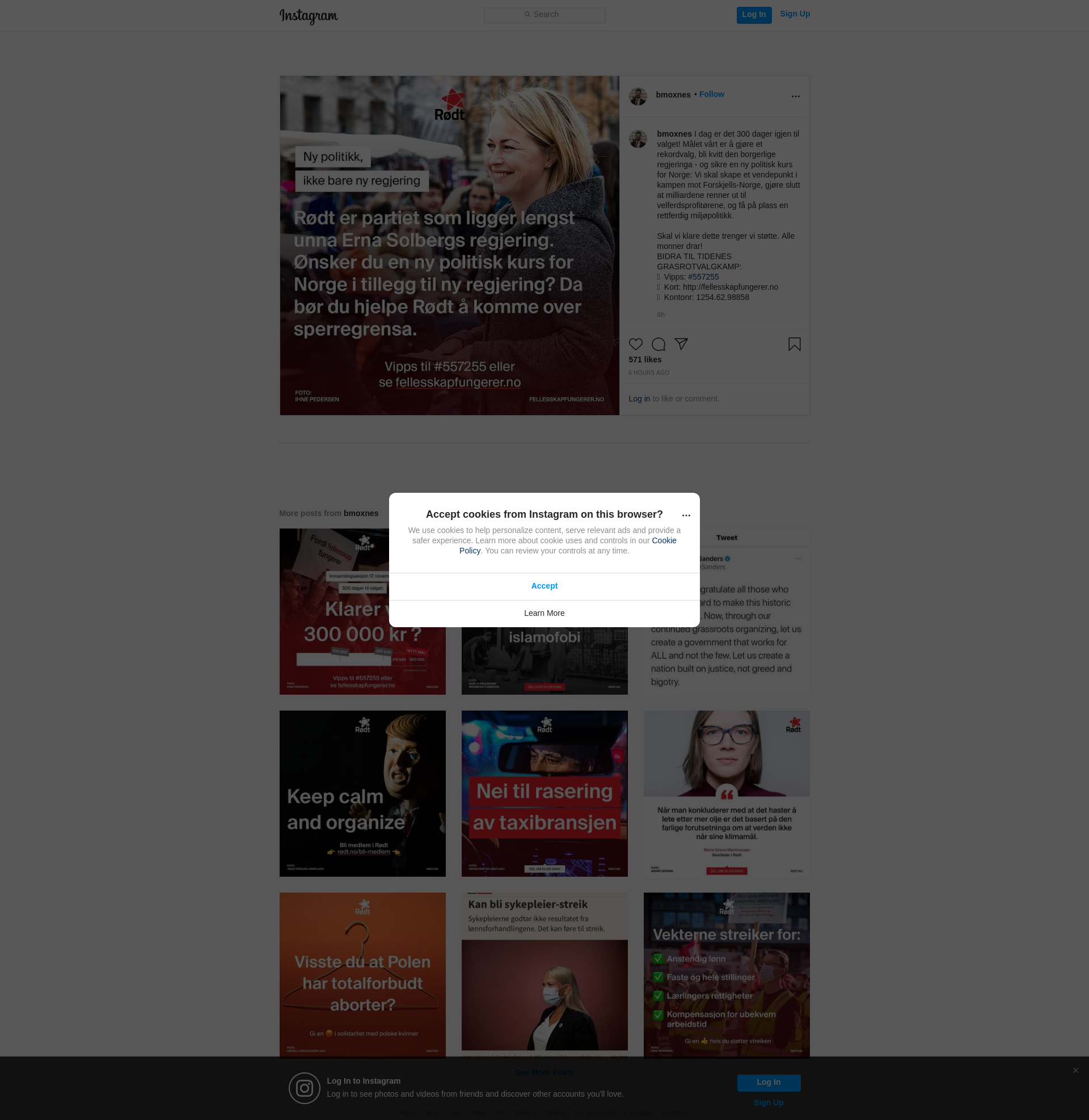Click the 6h timestamp under the caption

660,315
